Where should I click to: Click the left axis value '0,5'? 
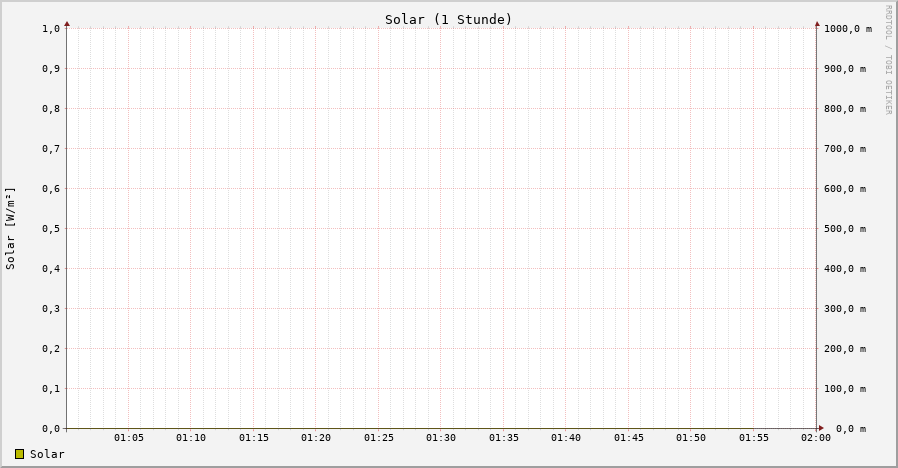(x=51, y=229)
